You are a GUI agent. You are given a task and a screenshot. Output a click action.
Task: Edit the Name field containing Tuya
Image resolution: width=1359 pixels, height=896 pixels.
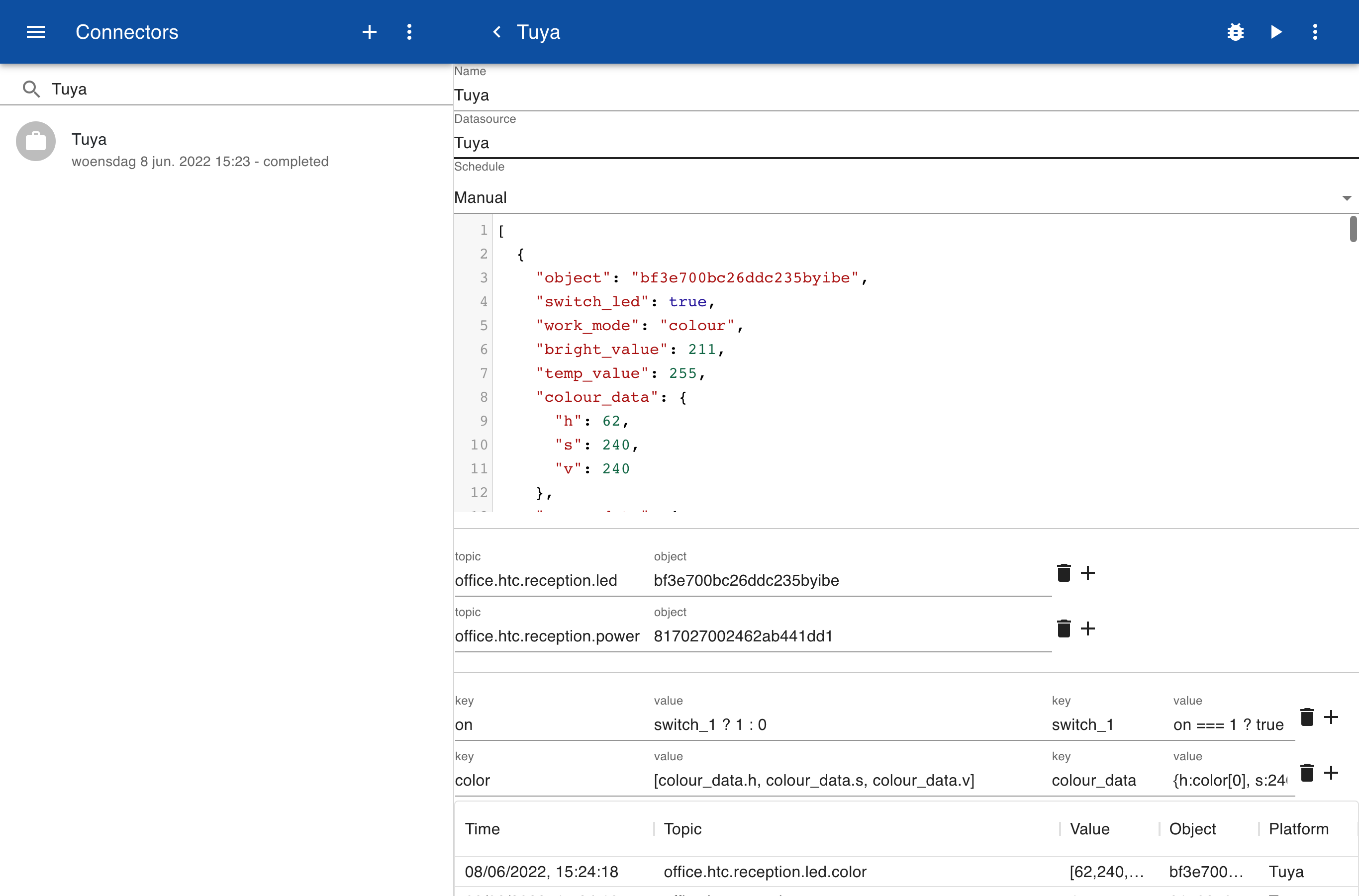pos(906,95)
